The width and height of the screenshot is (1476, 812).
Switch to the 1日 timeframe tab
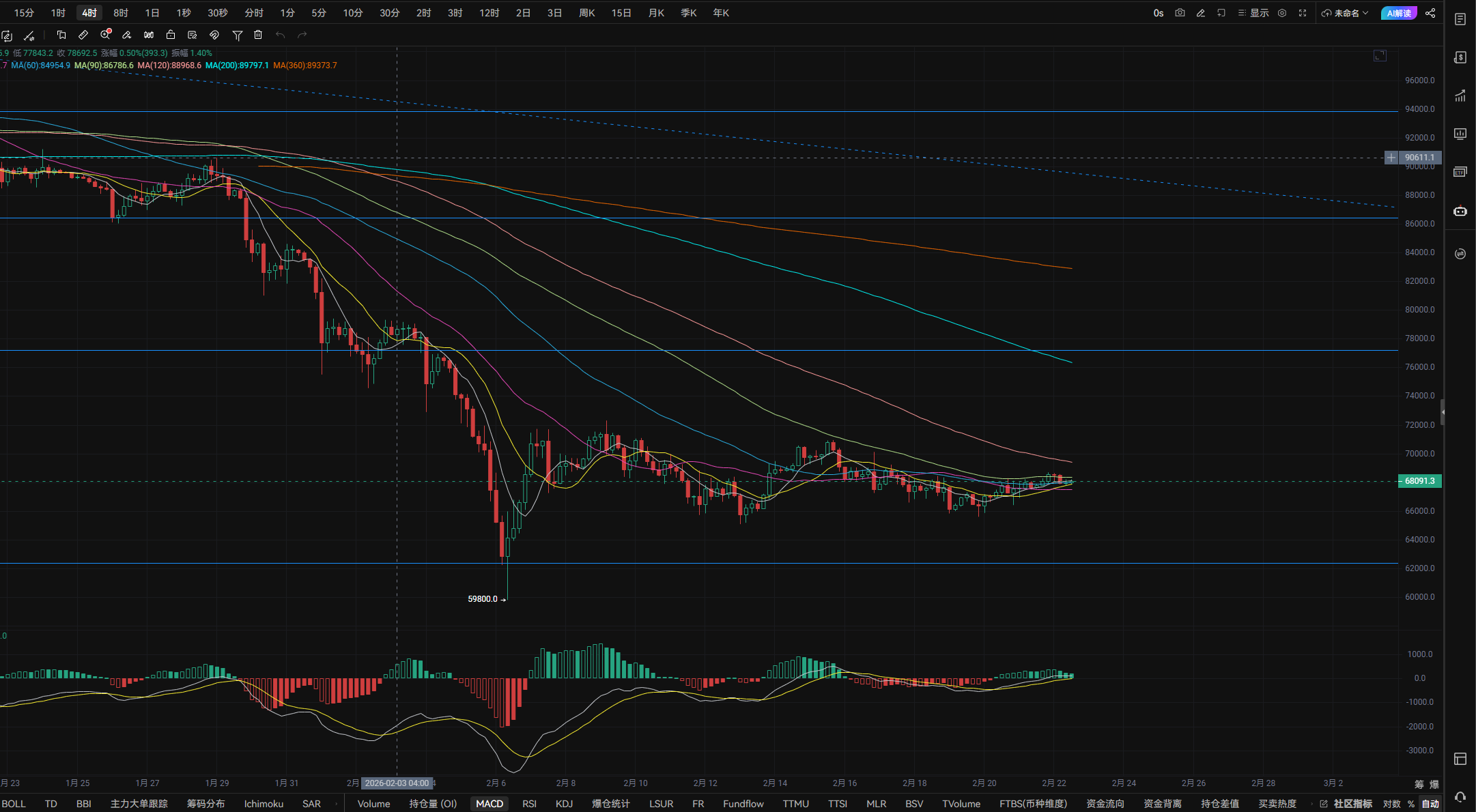[x=152, y=13]
